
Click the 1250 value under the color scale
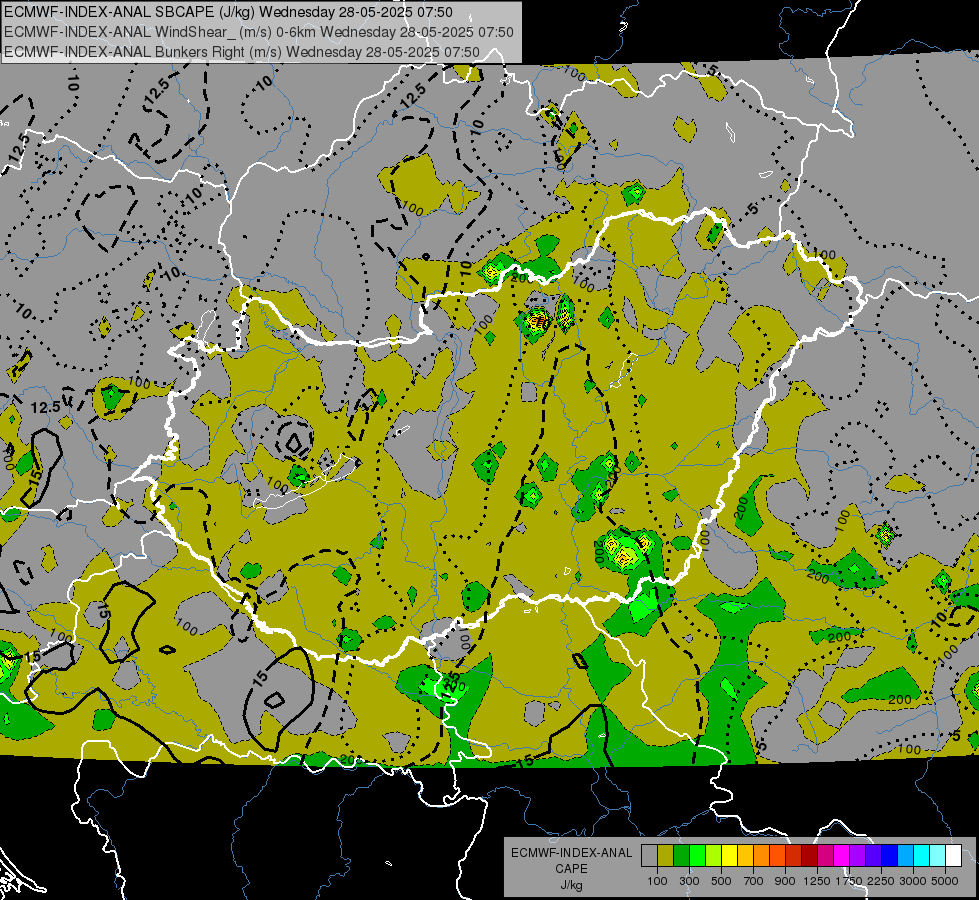coord(817,881)
